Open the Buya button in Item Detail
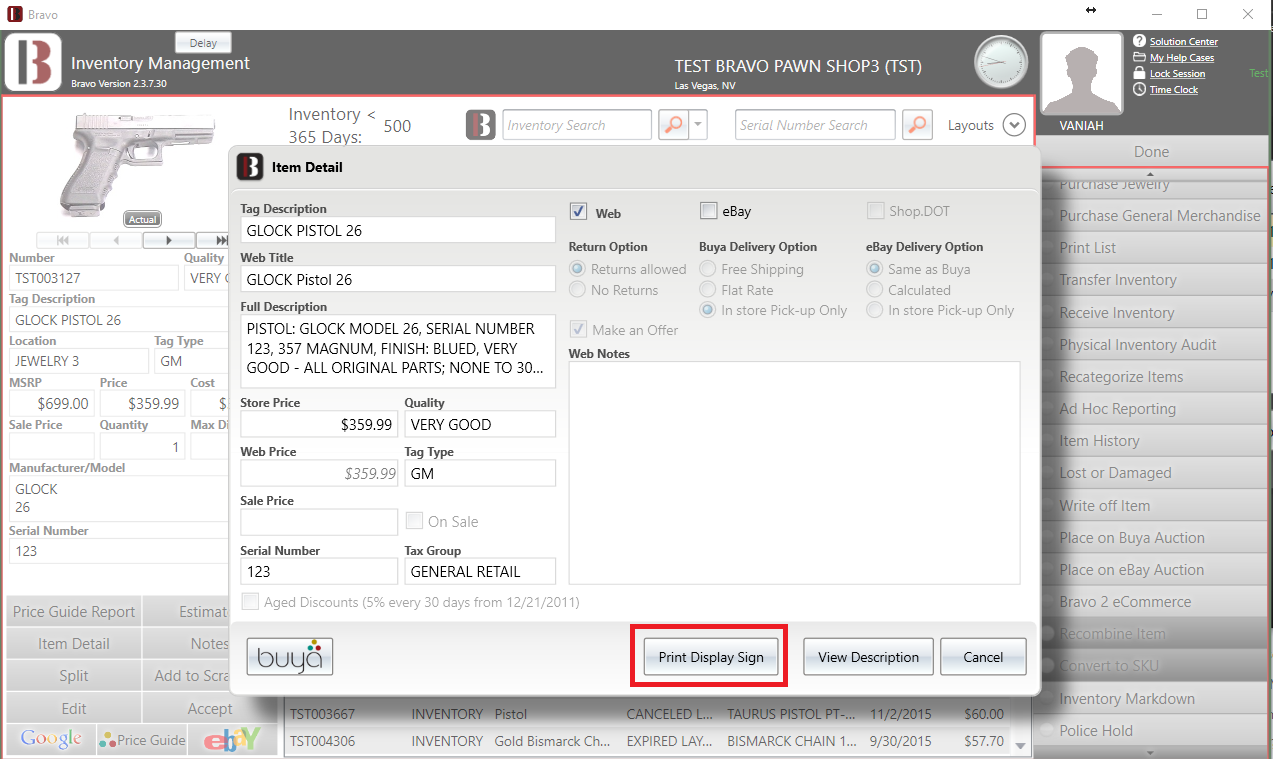This screenshot has height=759, width=1273. [x=290, y=656]
